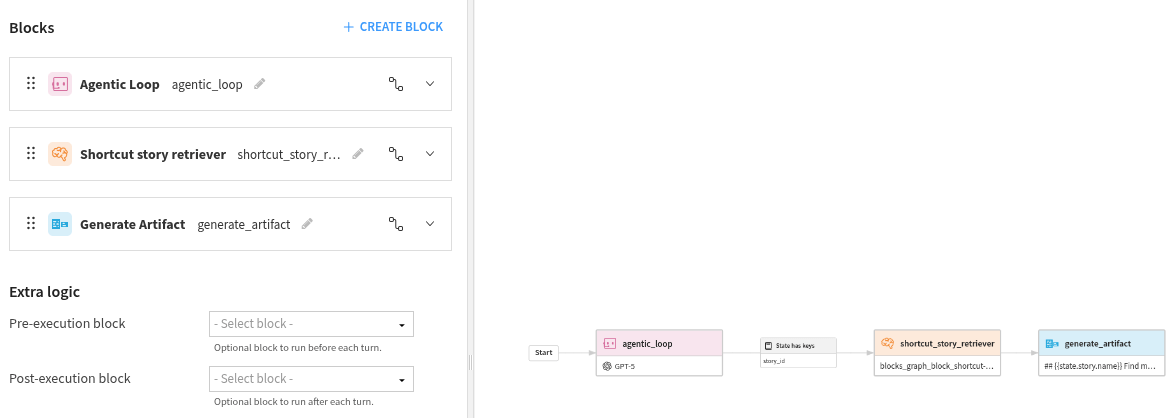Viewport: 1174px width, 418px height.
Task: Edit the shortcut_story_retriever name pencil icon
Action: pos(358,154)
